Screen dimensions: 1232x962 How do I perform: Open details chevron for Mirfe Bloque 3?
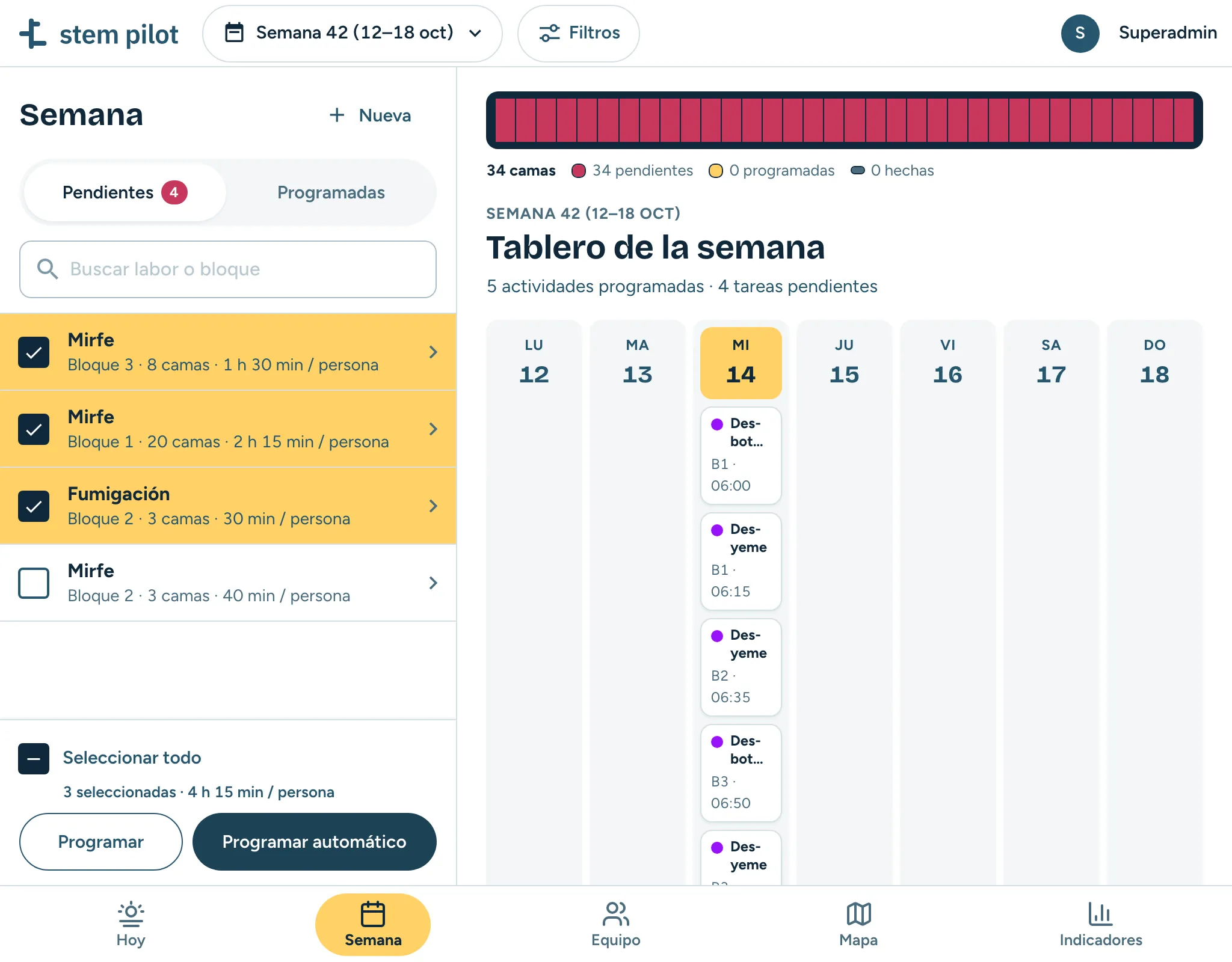point(433,352)
